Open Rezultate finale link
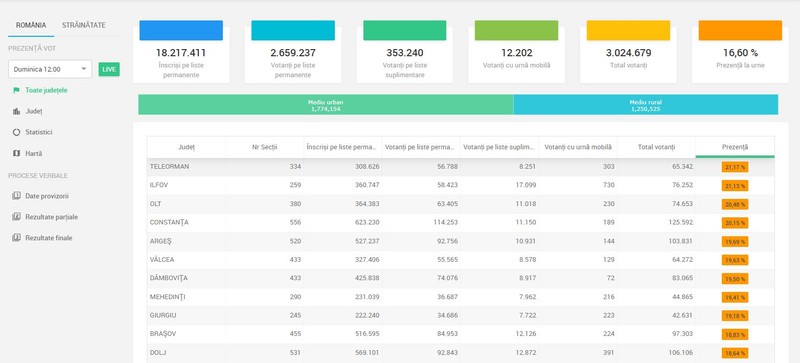Image resolution: width=800 pixels, height=363 pixels. (x=49, y=238)
